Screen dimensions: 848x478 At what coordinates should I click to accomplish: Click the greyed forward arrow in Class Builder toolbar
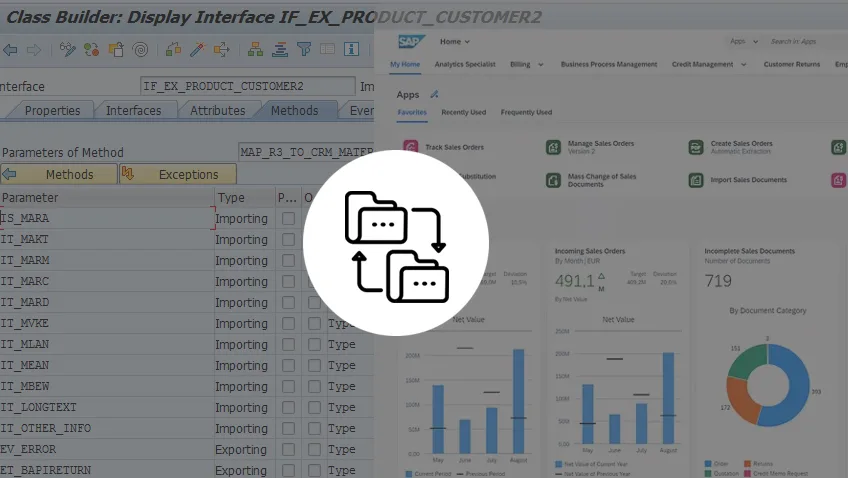tap(34, 50)
